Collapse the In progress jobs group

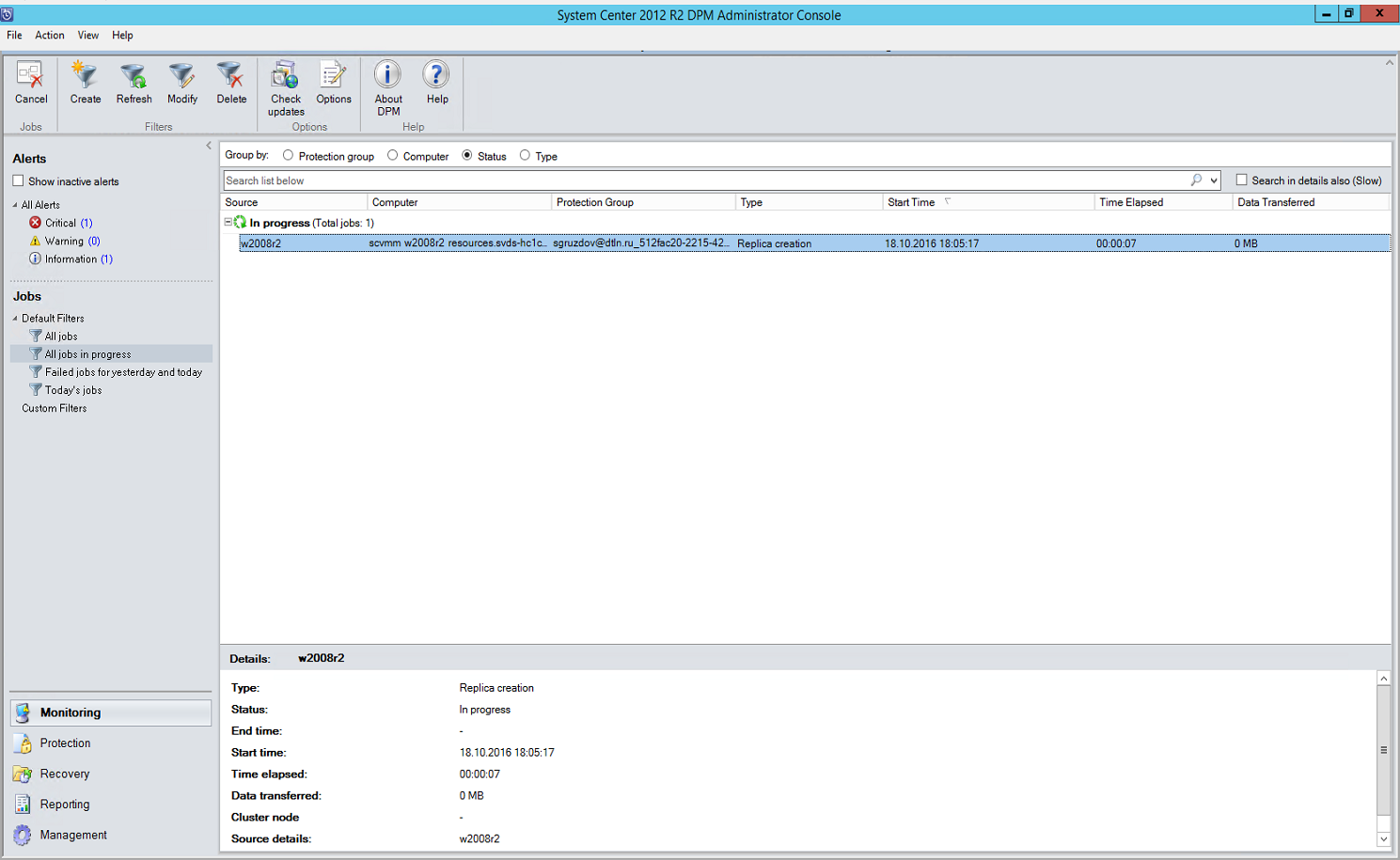228,223
